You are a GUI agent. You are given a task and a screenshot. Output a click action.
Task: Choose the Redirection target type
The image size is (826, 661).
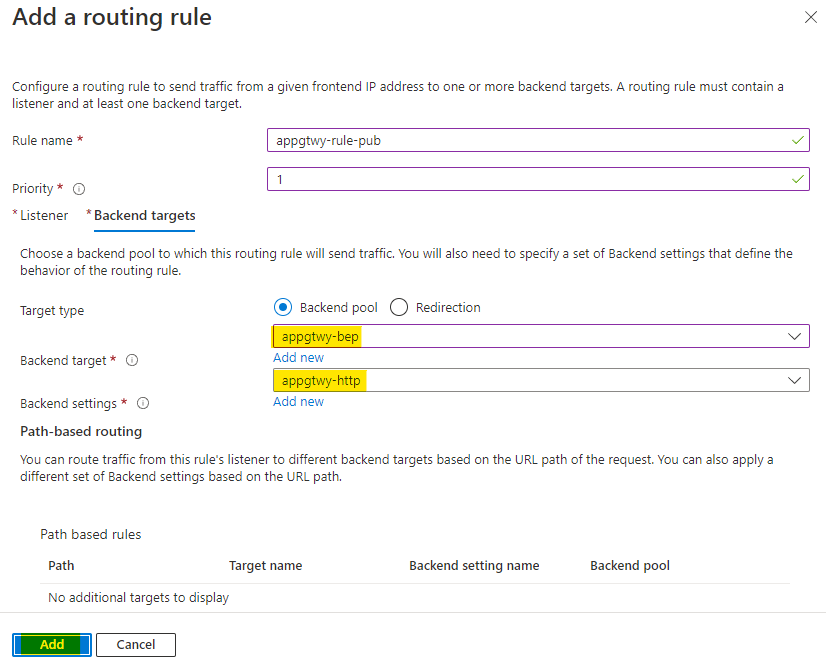tap(399, 307)
